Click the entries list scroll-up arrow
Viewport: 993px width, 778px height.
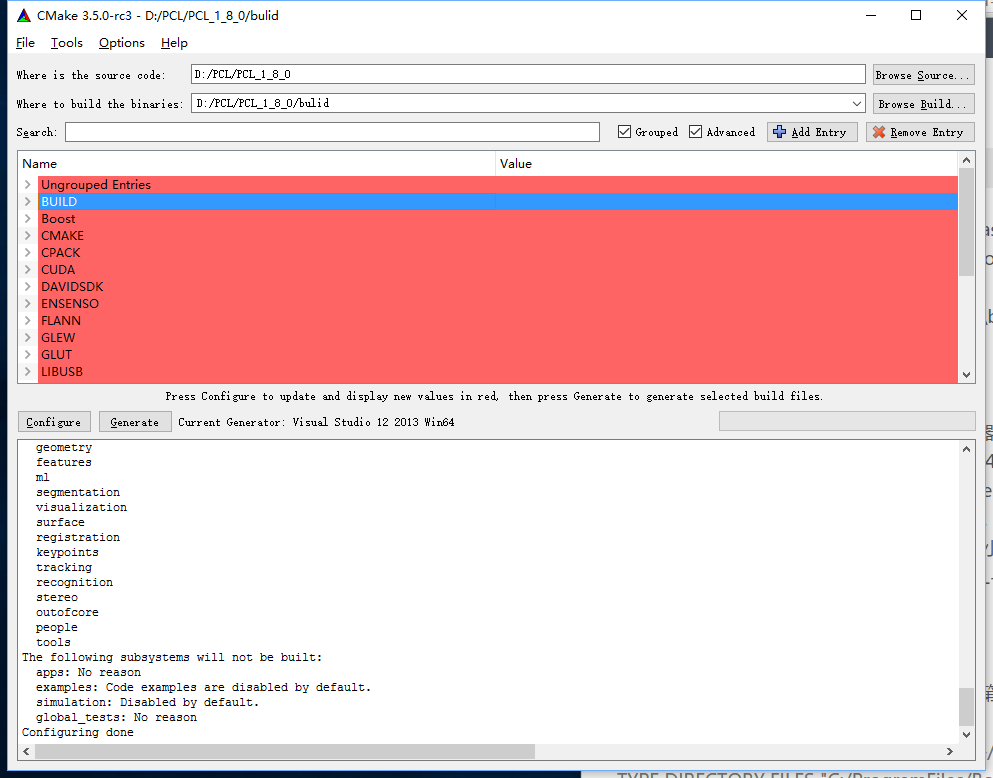(x=966, y=160)
